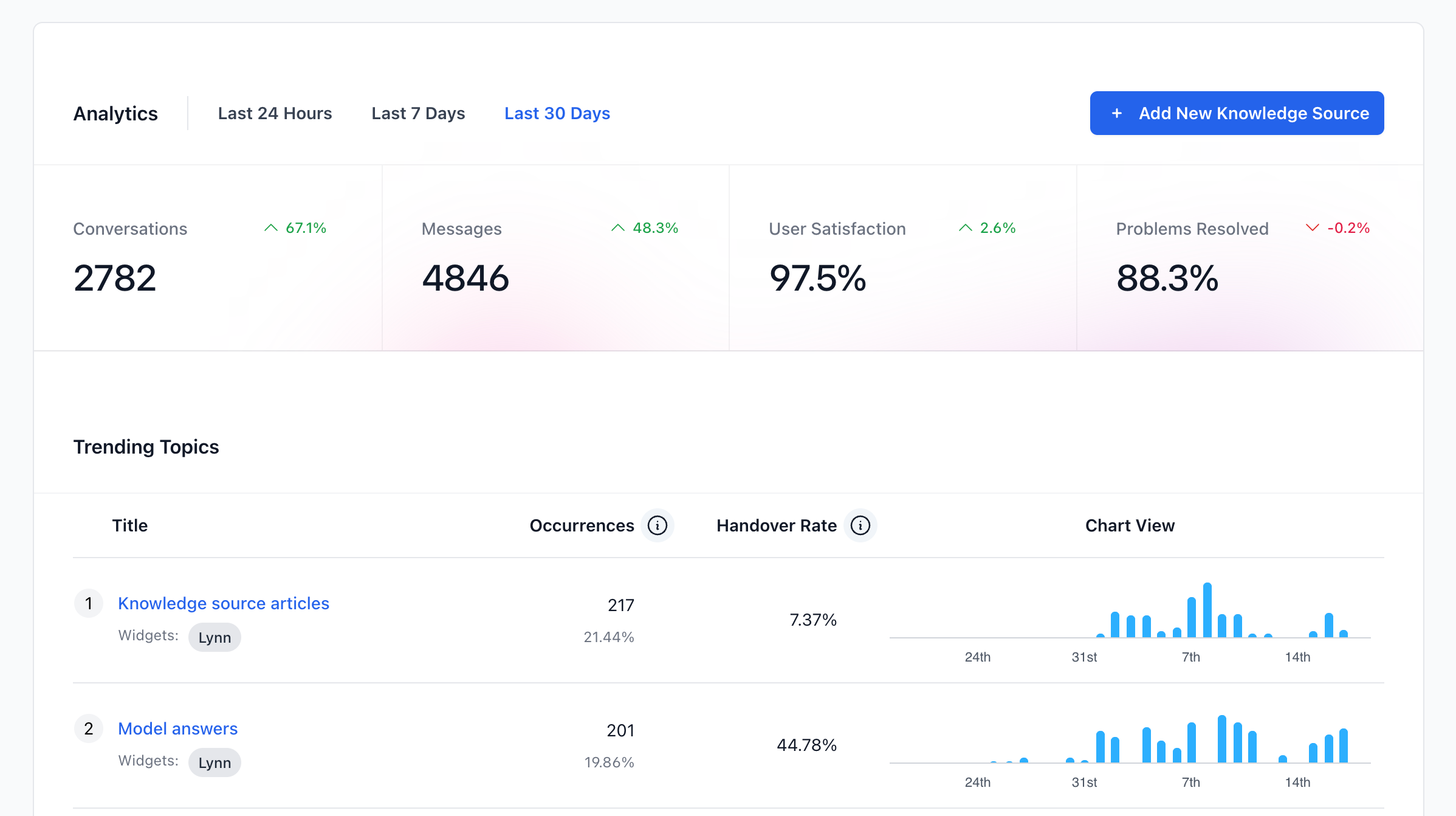Click tallest bar in Knowledge source articles chart
This screenshot has height=816, width=1456.
(1207, 610)
